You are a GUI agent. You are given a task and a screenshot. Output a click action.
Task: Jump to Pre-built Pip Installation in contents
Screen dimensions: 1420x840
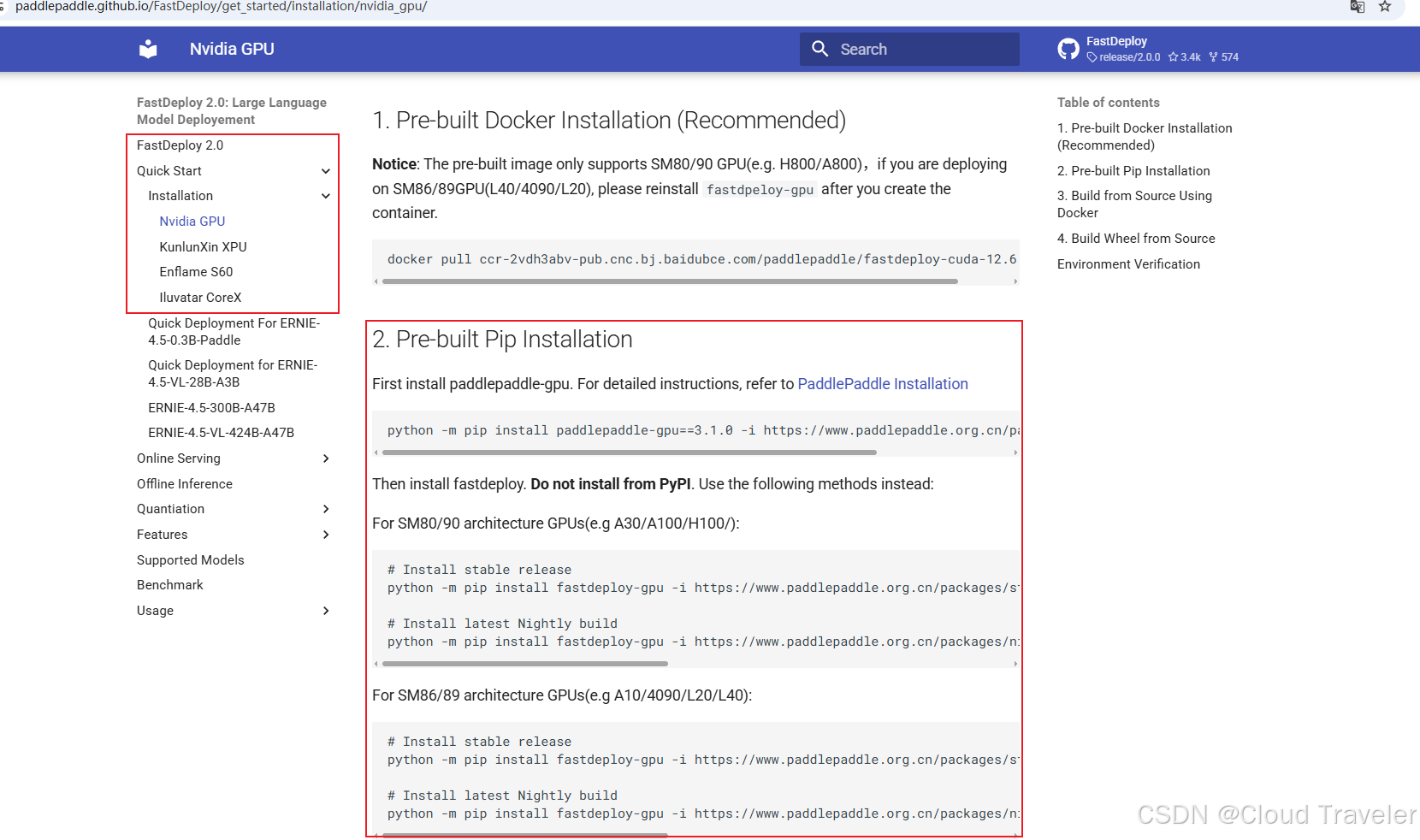tap(1133, 171)
